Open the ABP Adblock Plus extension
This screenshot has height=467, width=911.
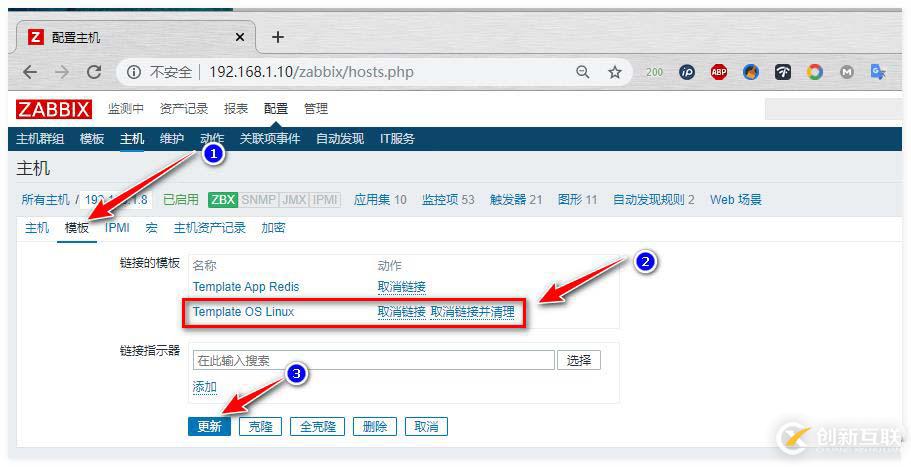[719, 72]
